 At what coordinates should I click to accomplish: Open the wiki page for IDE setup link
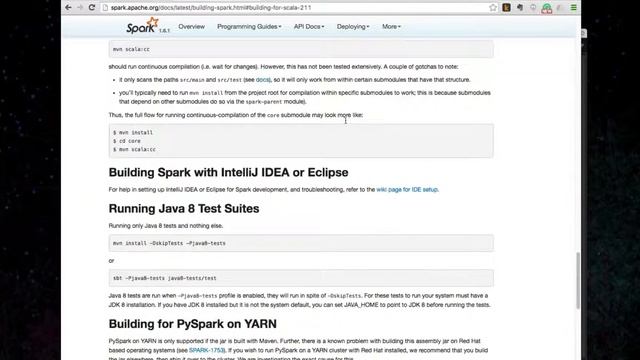pyautogui.click(x=407, y=189)
